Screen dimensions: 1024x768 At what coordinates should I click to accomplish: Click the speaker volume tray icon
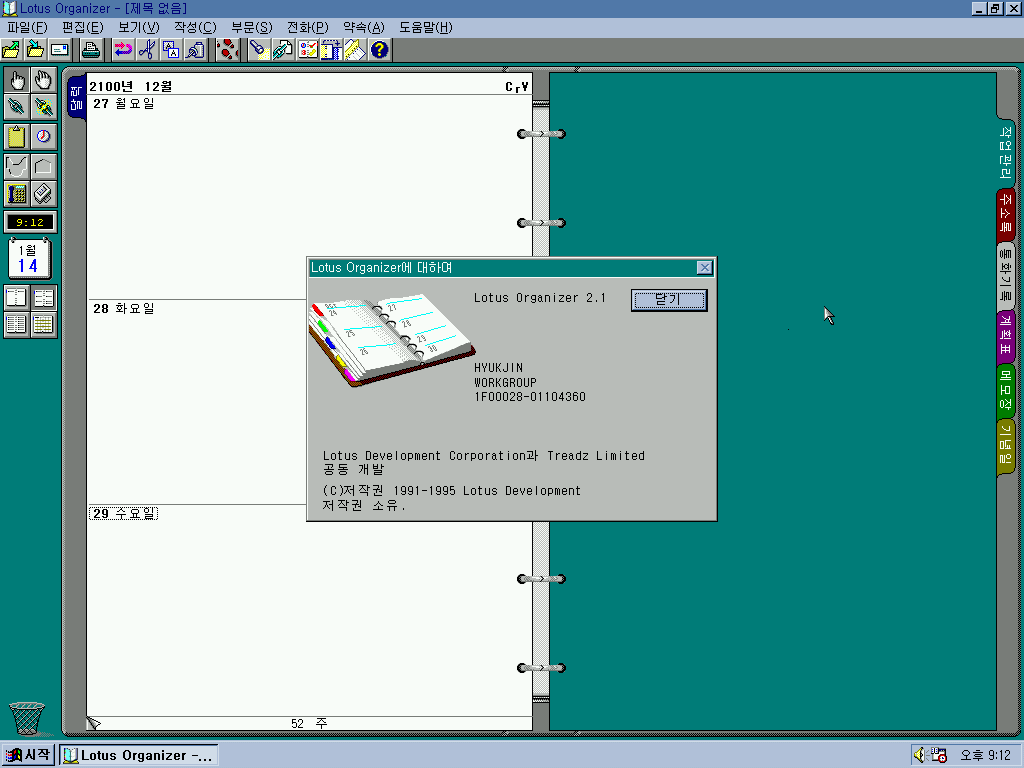click(x=920, y=755)
